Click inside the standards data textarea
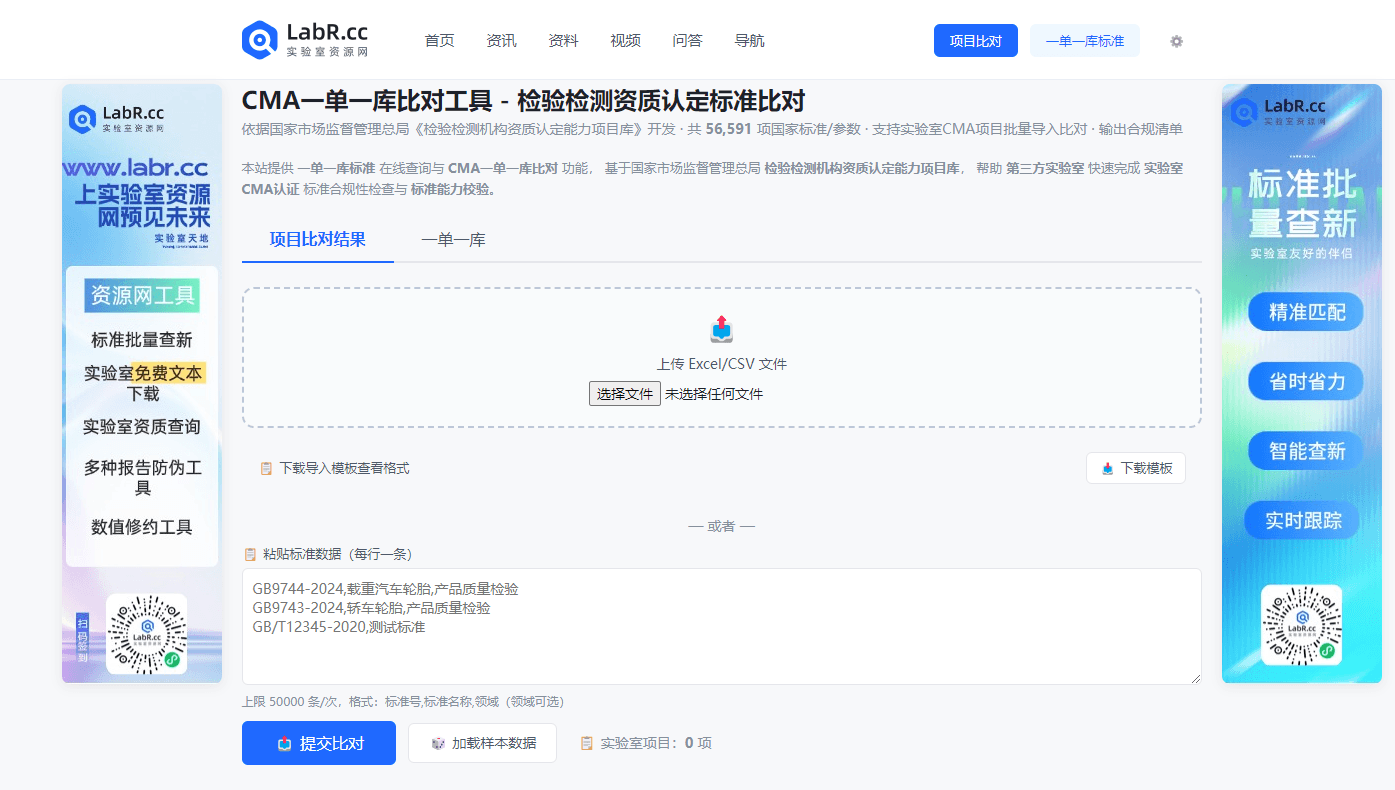Viewport: 1395px width, 790px height. [721, 626]
